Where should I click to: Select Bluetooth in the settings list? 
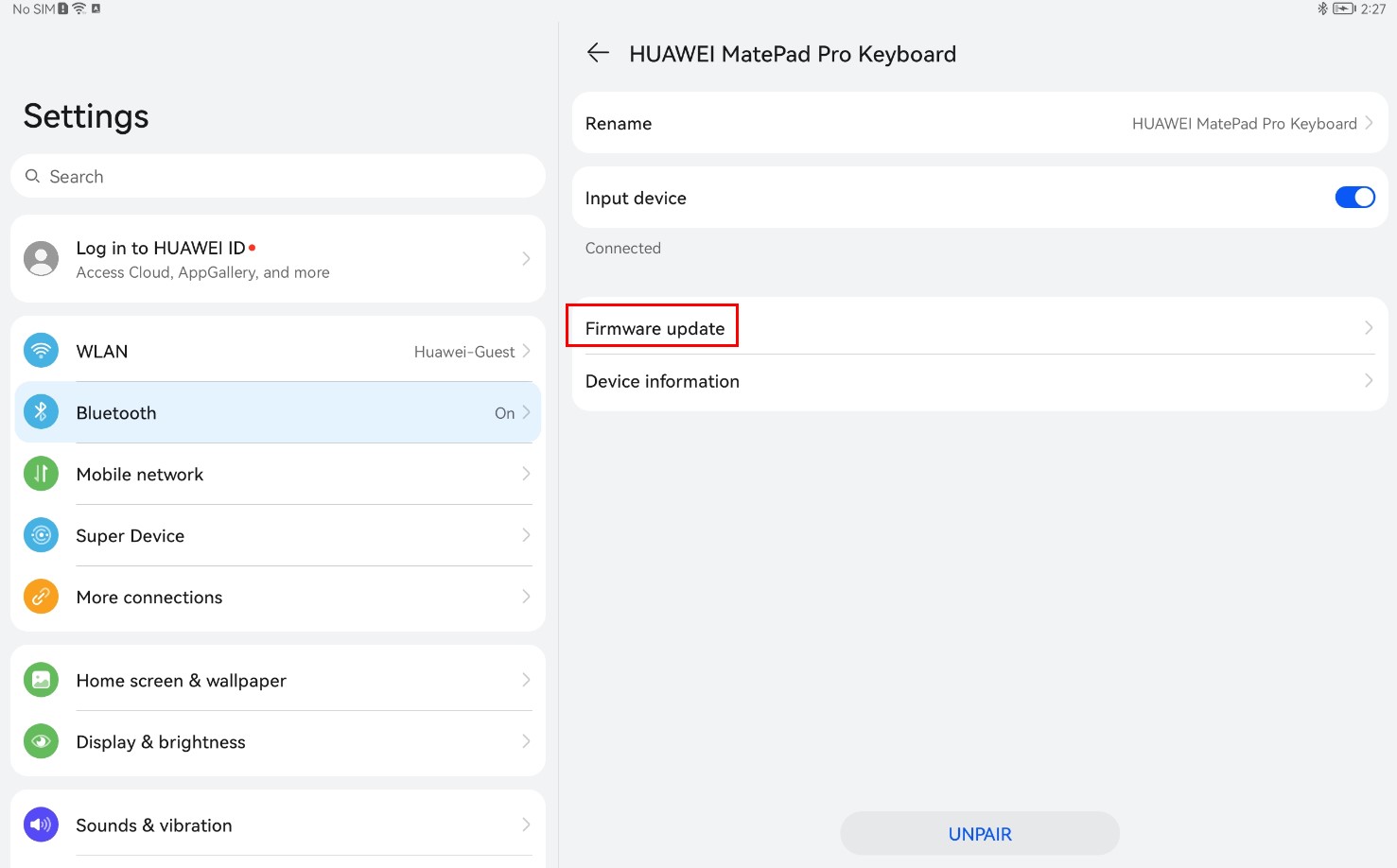278,412
